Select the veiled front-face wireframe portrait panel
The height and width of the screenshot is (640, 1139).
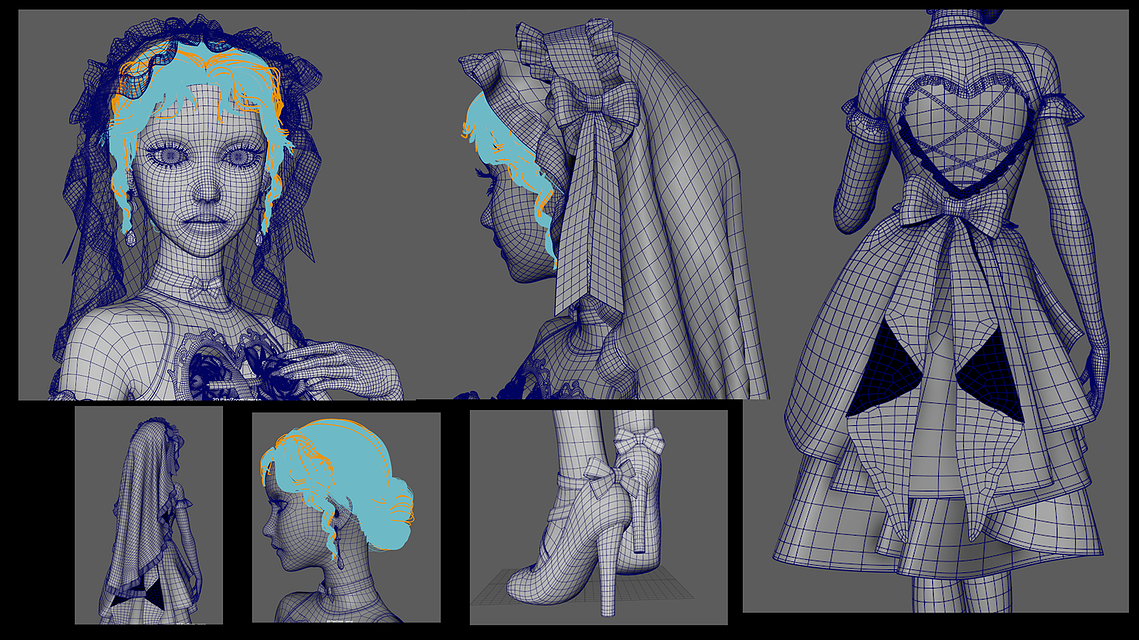[216, 205]
